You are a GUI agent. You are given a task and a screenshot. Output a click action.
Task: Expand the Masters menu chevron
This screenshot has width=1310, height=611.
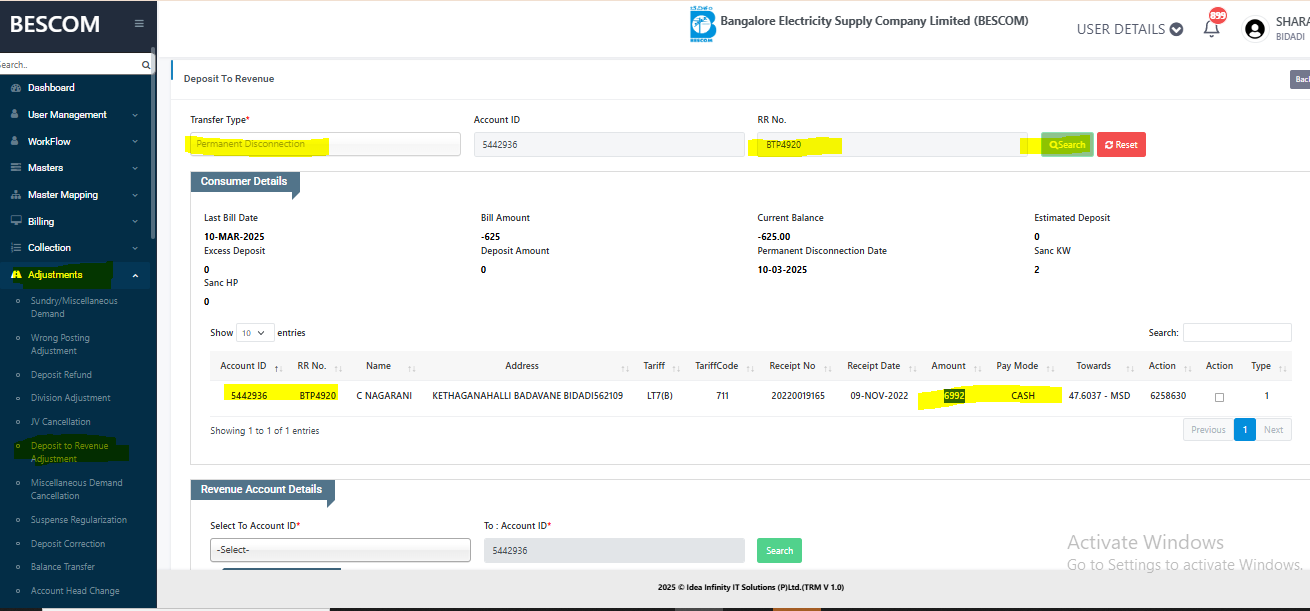135,168
